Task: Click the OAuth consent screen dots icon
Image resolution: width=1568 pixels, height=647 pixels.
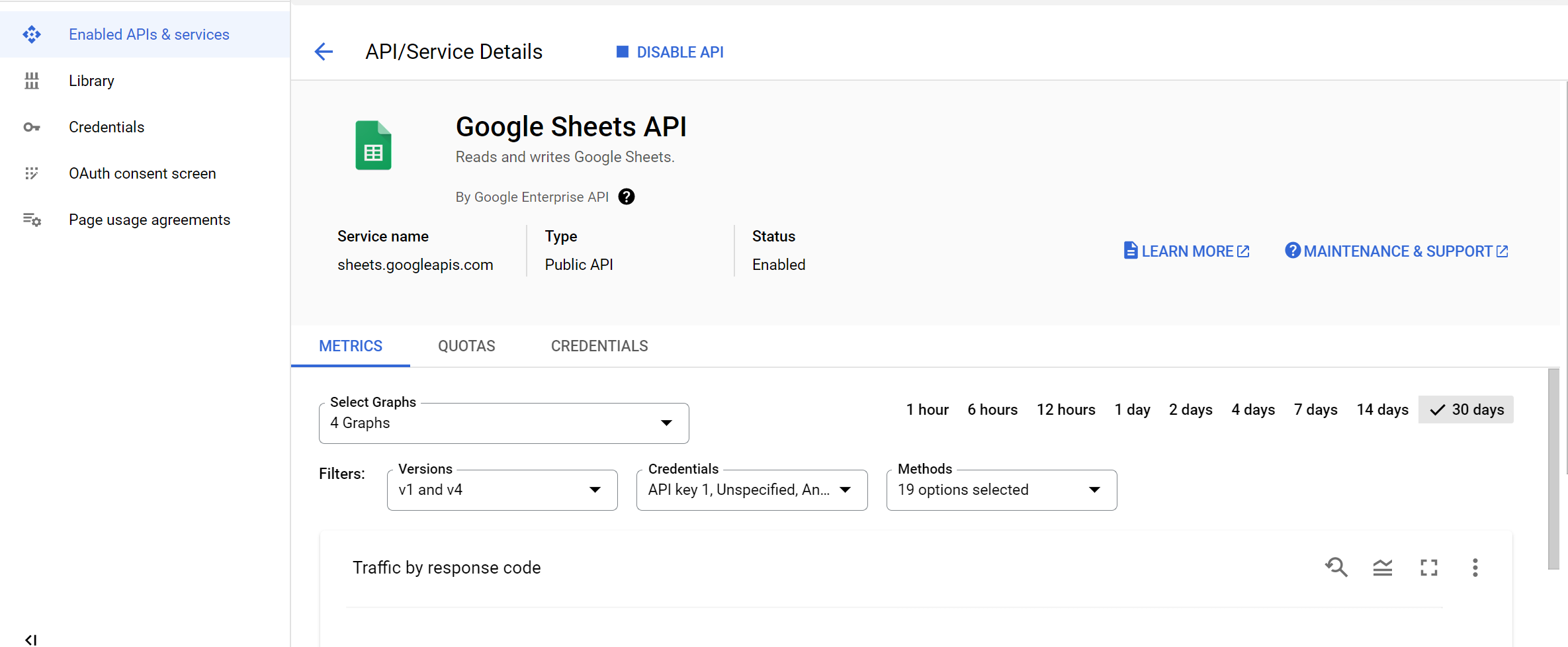Action: point(31,173)
